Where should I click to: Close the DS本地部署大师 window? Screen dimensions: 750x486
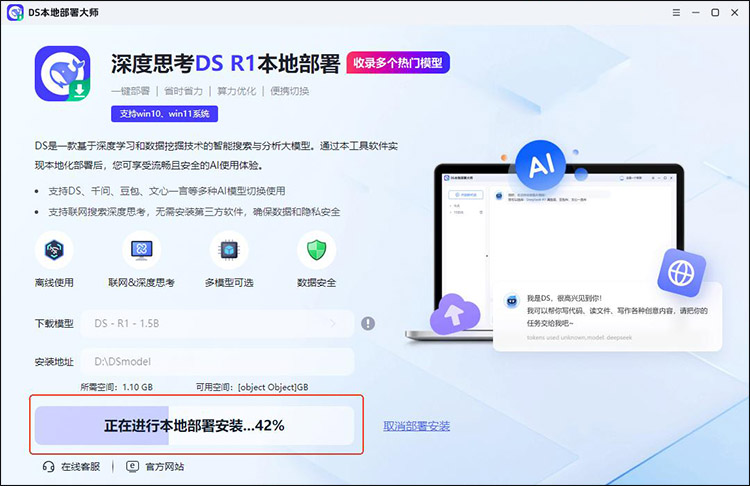pyautogui.click(x=735, y=12)
